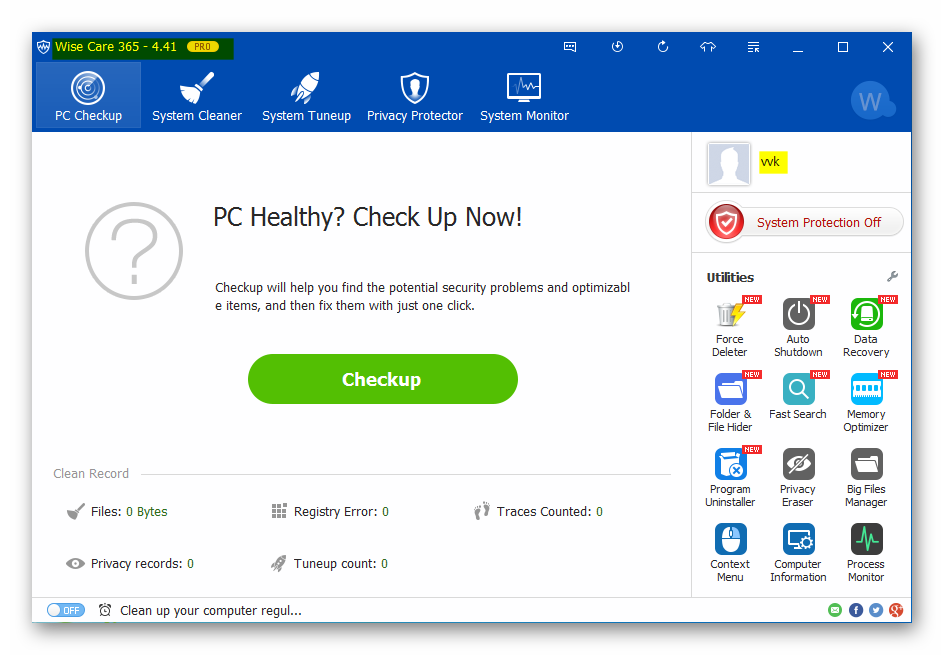The width and height of the screenshot is (944, 655).
Task: Click the green email share icon
Action: (835, 610)
